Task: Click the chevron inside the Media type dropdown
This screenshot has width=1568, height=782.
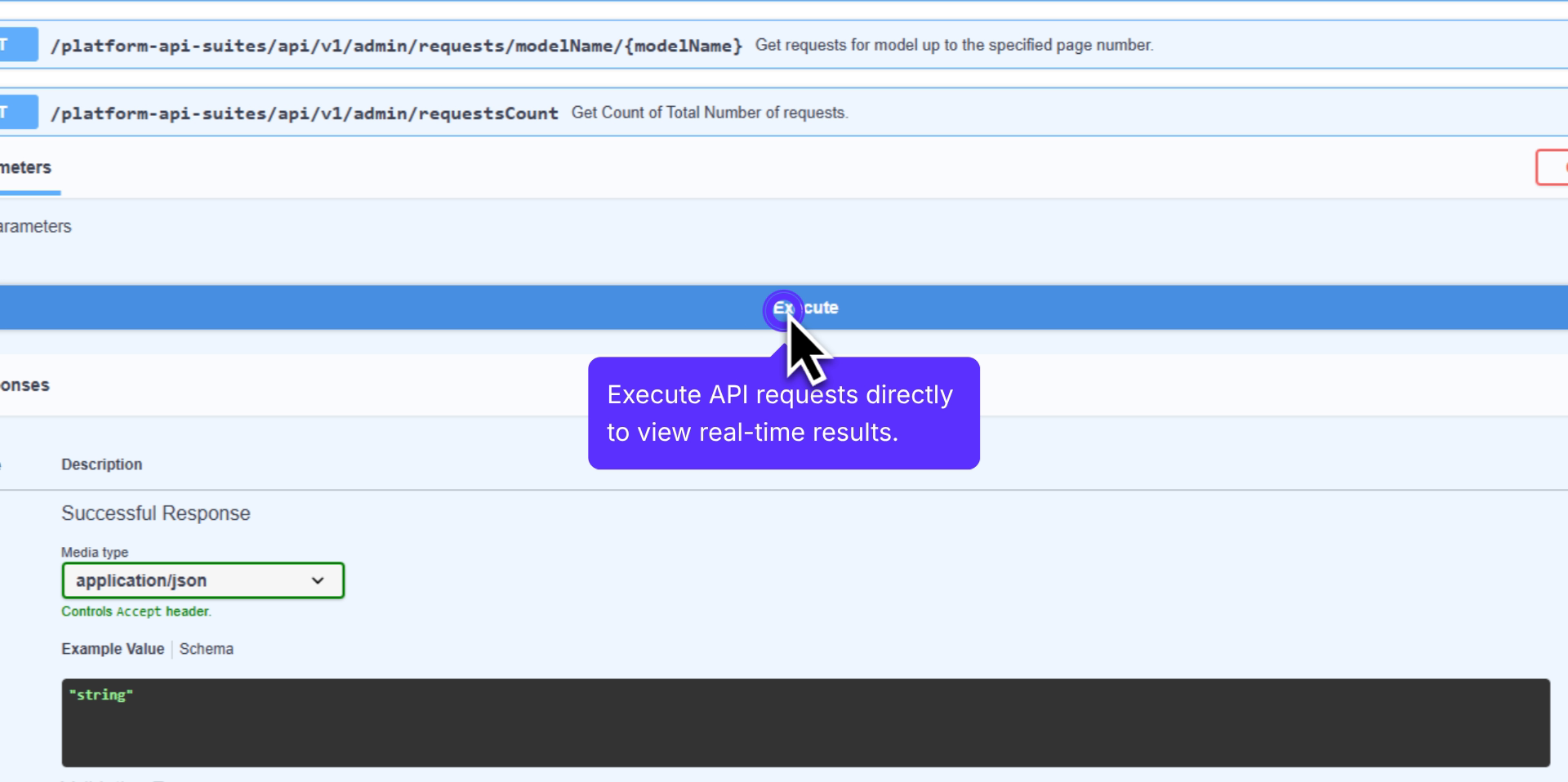Action: tap(318, 580)
